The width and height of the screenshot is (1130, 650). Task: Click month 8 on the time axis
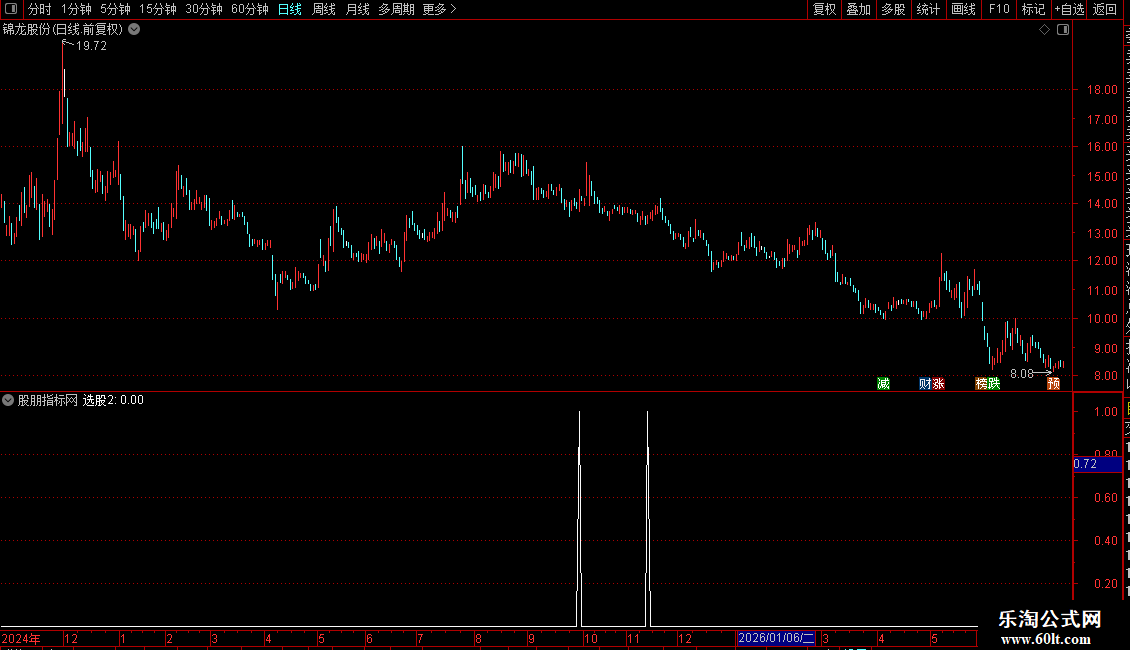tap(479, 638)
